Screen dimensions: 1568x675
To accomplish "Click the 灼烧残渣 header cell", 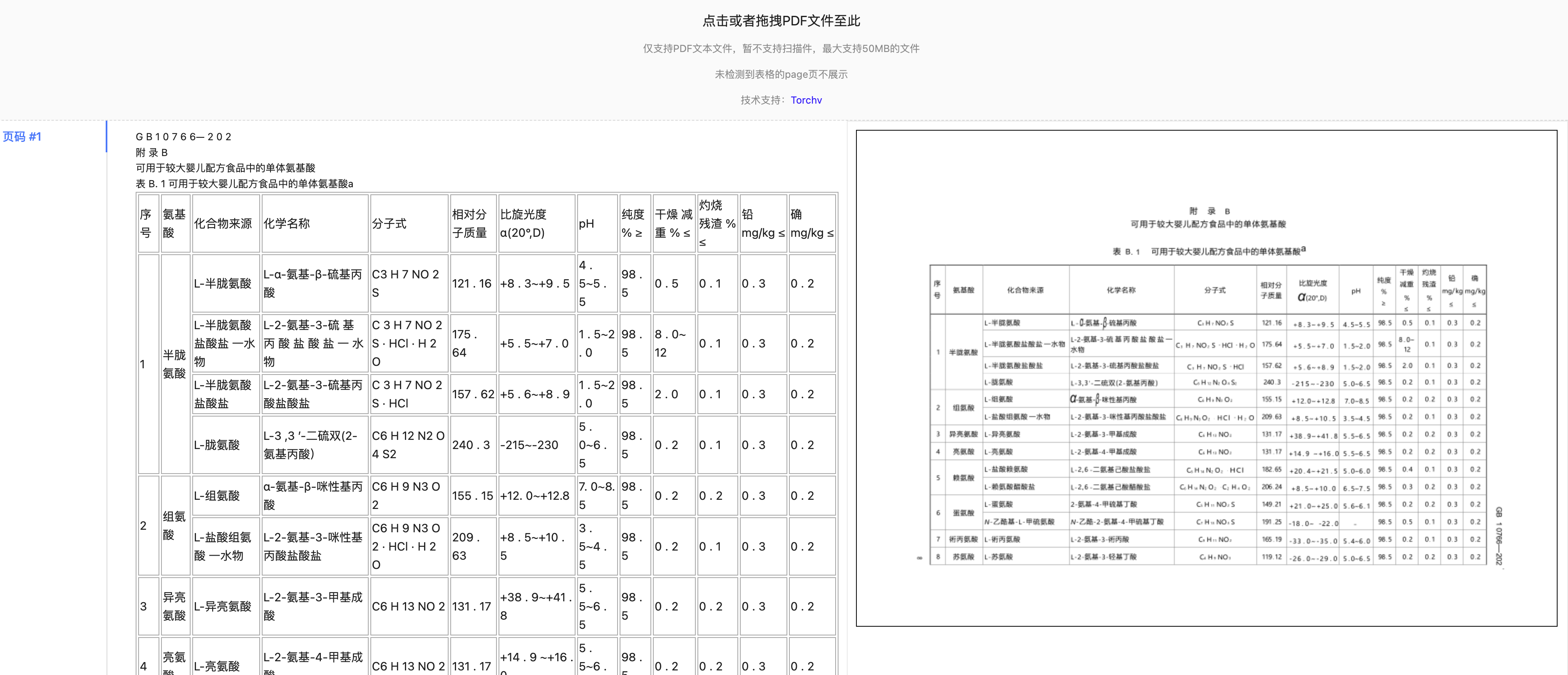I will (717, 223).
